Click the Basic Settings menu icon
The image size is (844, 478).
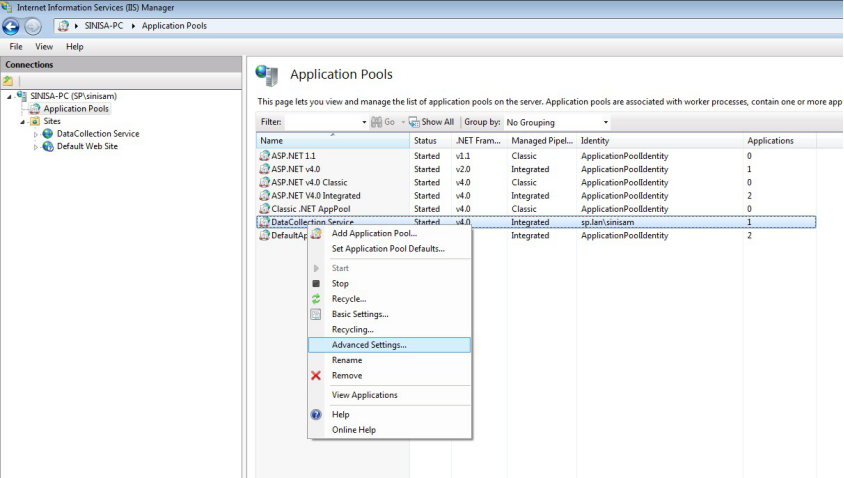(x=316, y=314)
